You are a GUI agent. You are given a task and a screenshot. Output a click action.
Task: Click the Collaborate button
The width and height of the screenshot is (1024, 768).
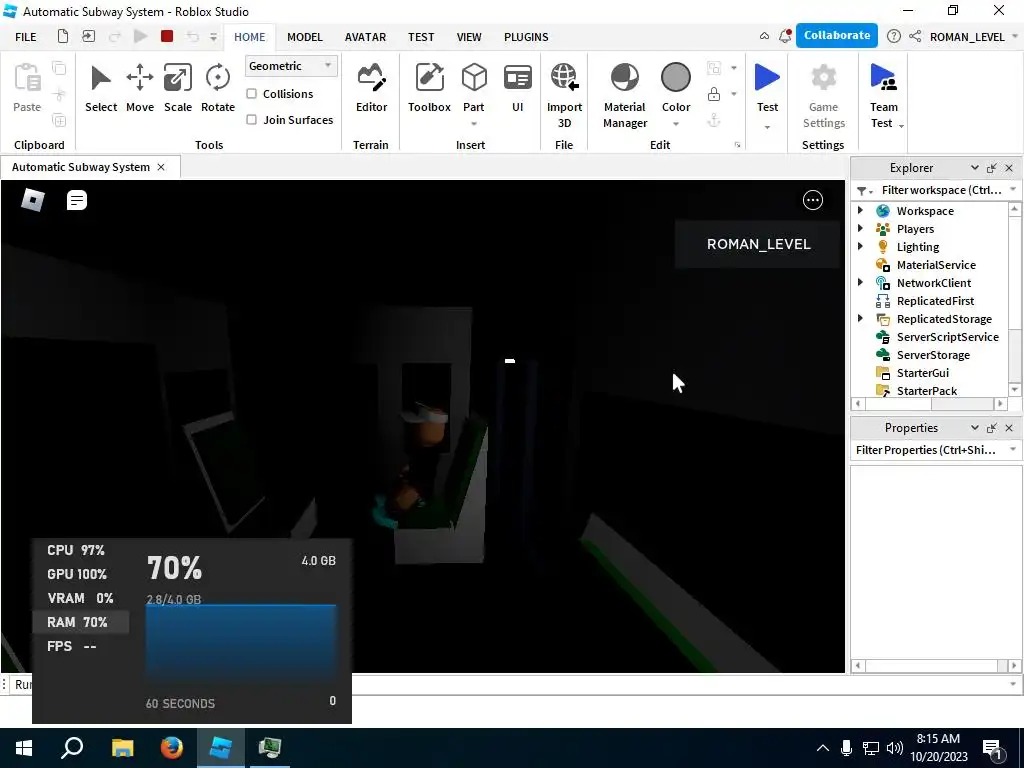pos(837,36)
